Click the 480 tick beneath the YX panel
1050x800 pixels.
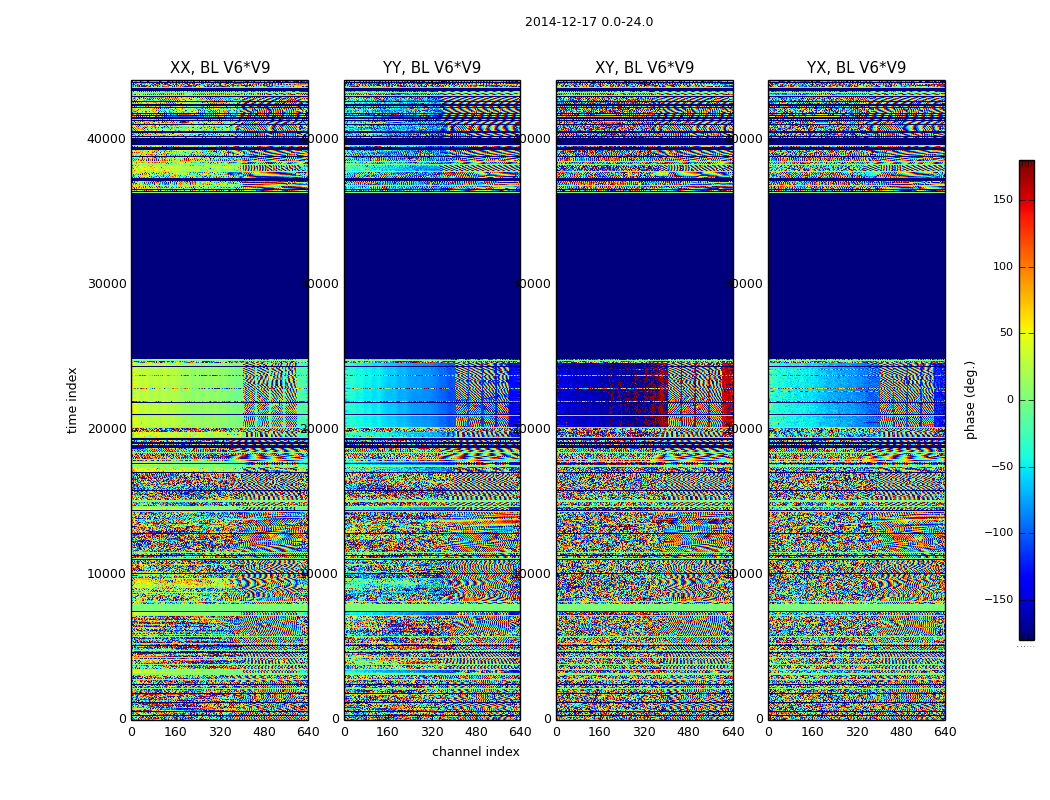click(901, 732)
